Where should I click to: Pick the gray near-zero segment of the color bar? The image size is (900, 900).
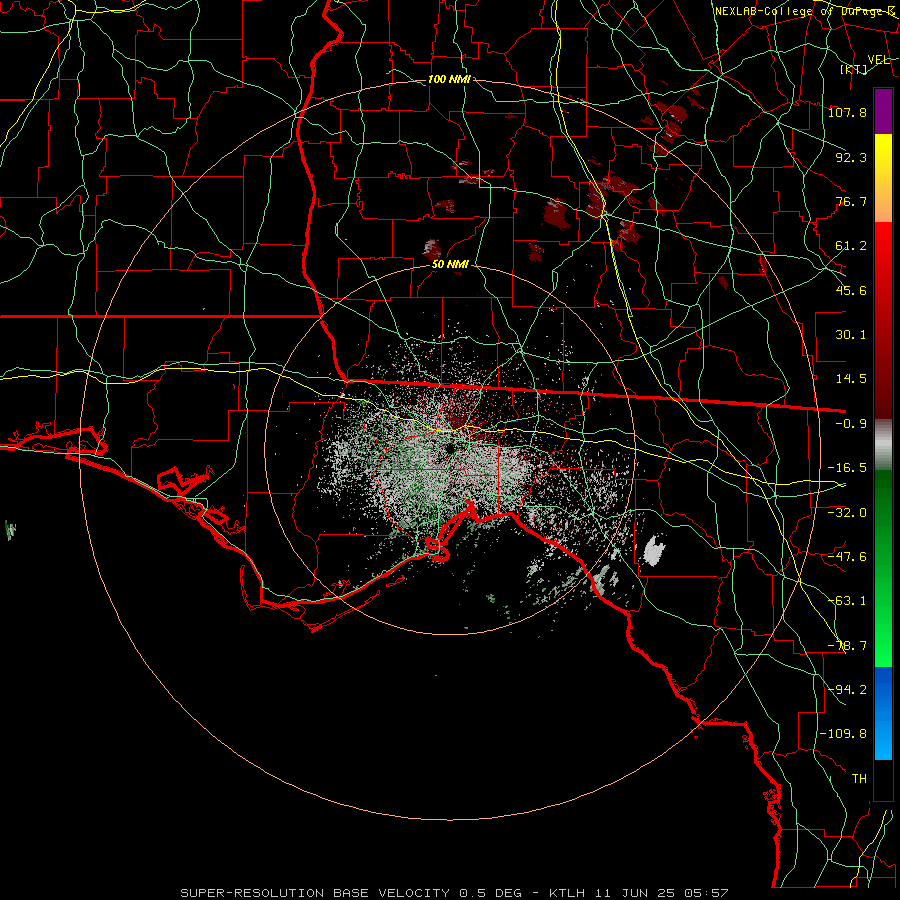[x=883, y=445]
